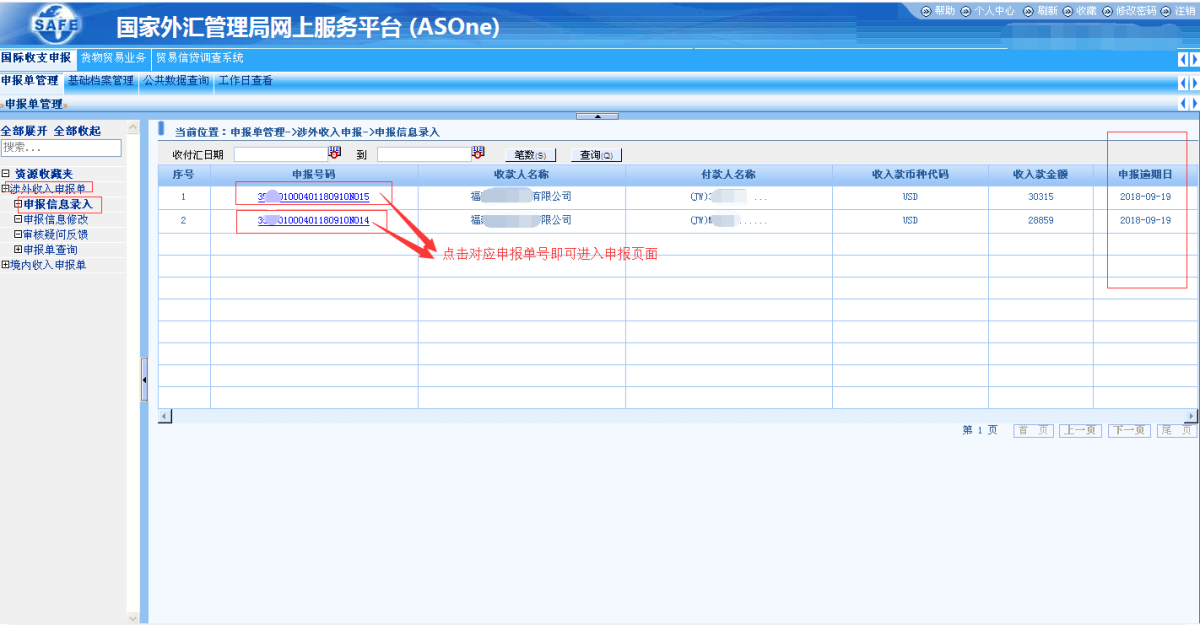Click 全部展开 to expand all
Image resolution: width=1200 pixels, height=625 pixels.
(23, 131)
